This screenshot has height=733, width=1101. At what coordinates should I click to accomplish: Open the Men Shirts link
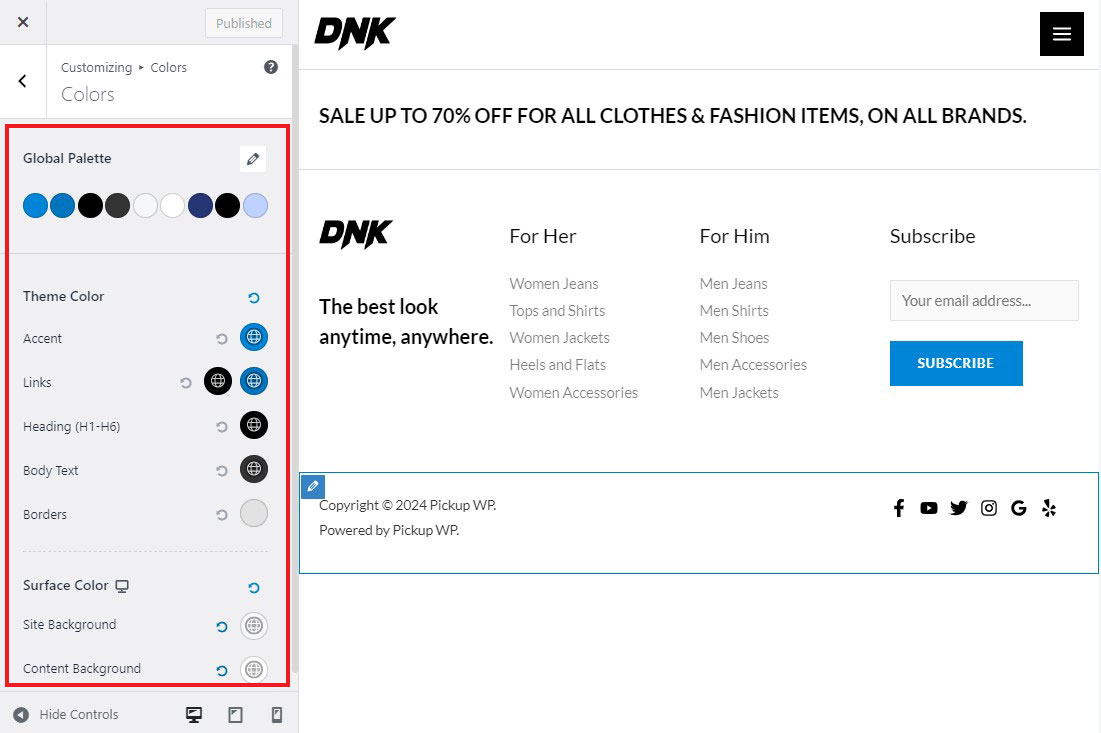734,310
